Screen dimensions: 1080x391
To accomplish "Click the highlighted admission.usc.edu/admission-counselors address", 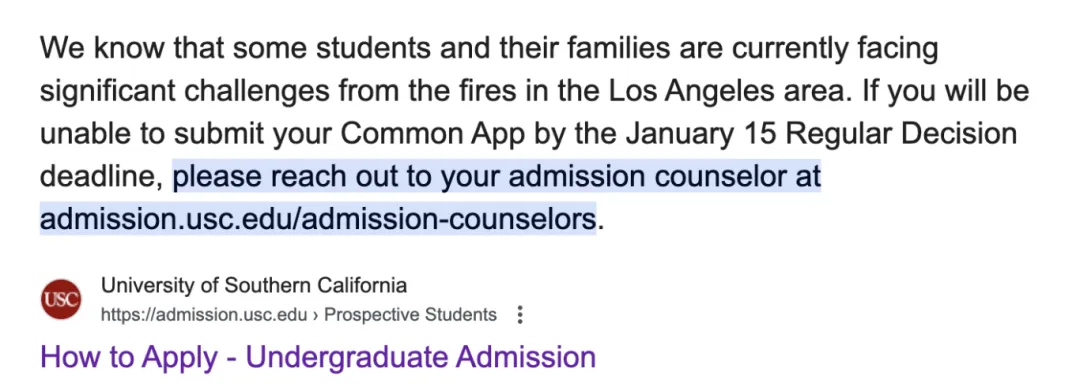I will (318, 220).
